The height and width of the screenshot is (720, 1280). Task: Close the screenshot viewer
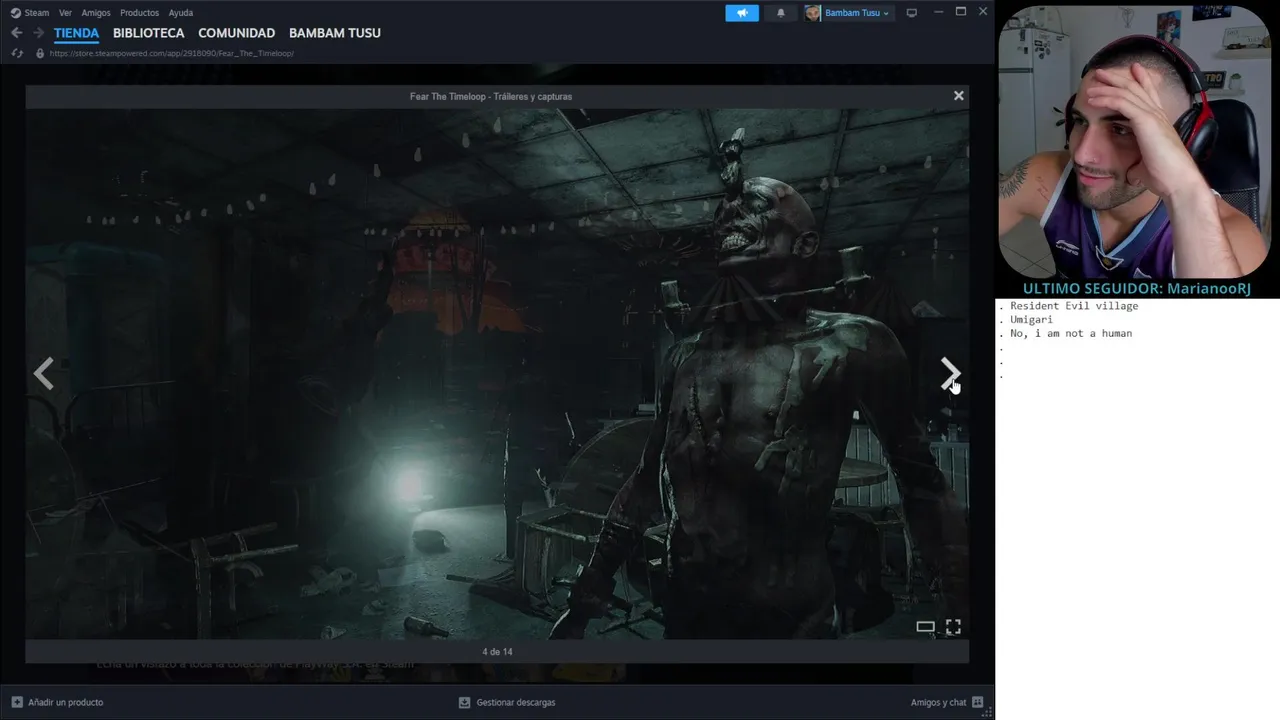click(959, 96)
